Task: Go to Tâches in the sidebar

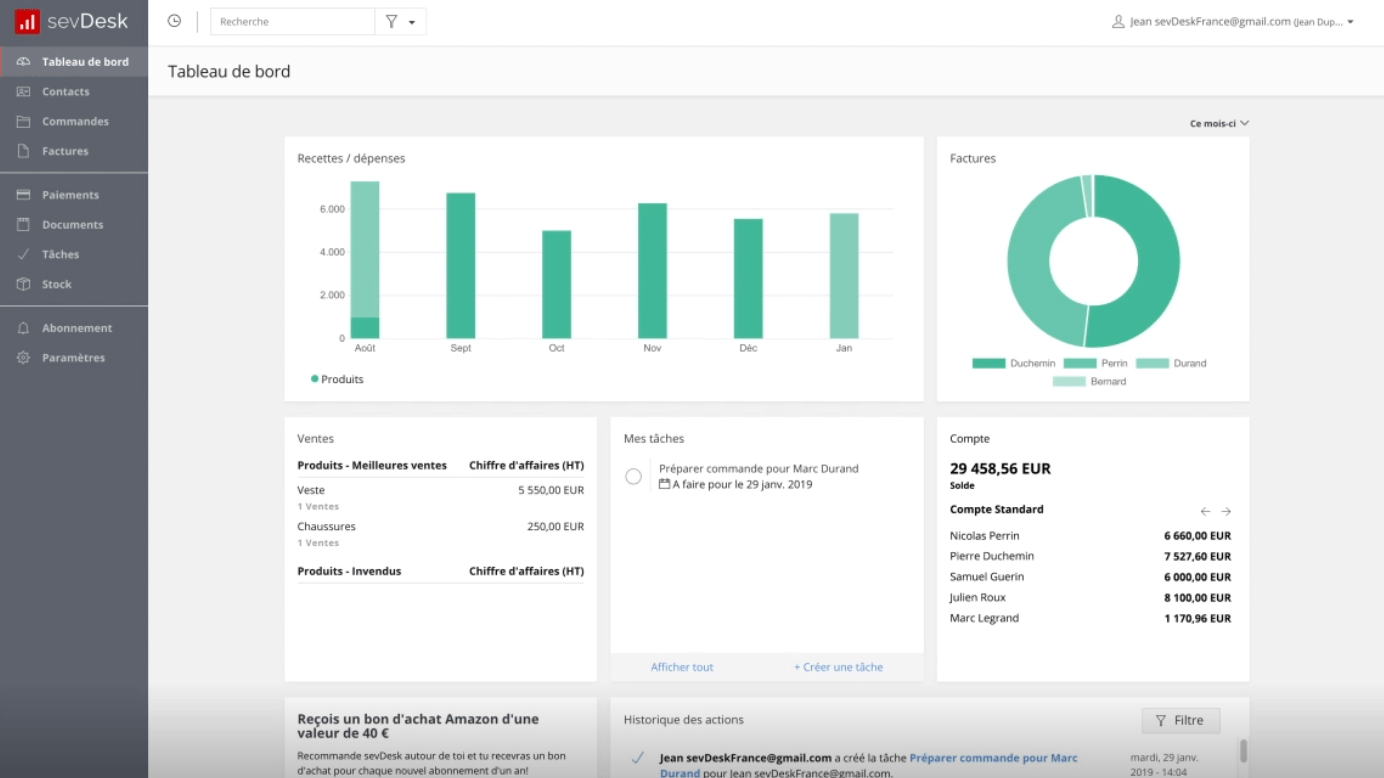Action: pos(60,255)
